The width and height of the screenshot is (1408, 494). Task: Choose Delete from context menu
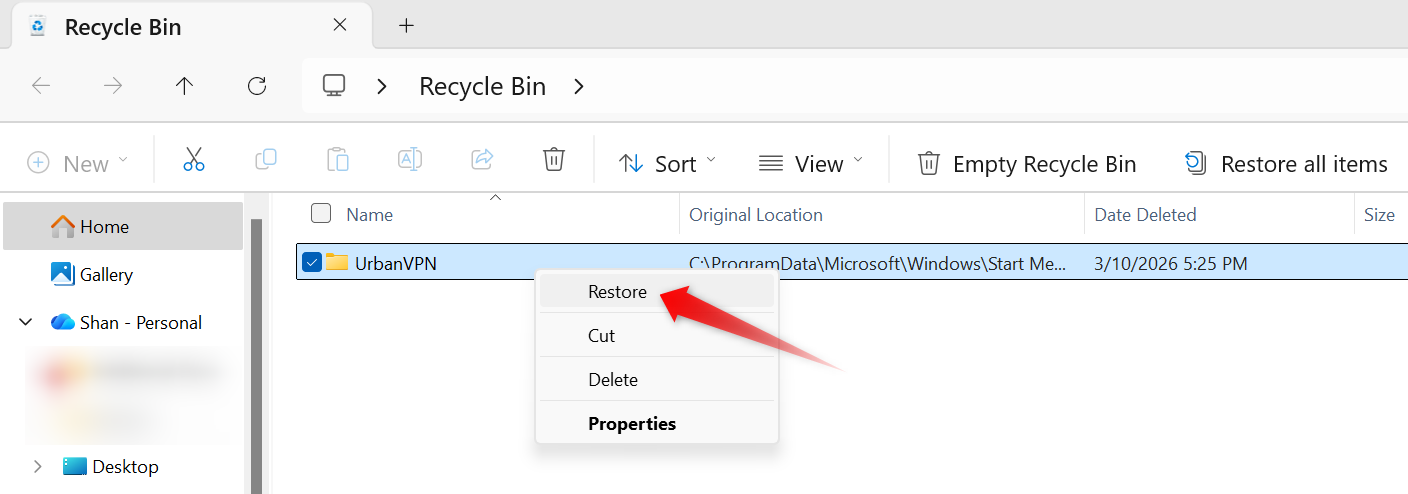(657, 379)
